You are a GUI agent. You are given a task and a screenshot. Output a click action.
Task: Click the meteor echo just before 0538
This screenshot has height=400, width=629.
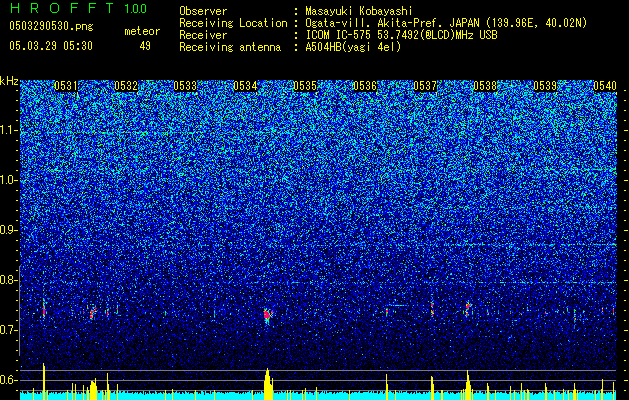468,309
